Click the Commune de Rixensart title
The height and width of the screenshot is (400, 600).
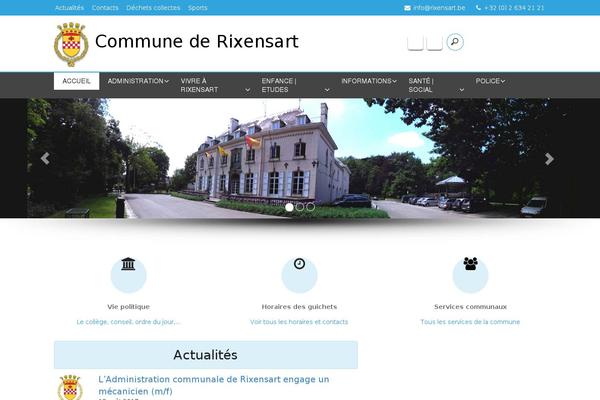(x=197, y=41)
